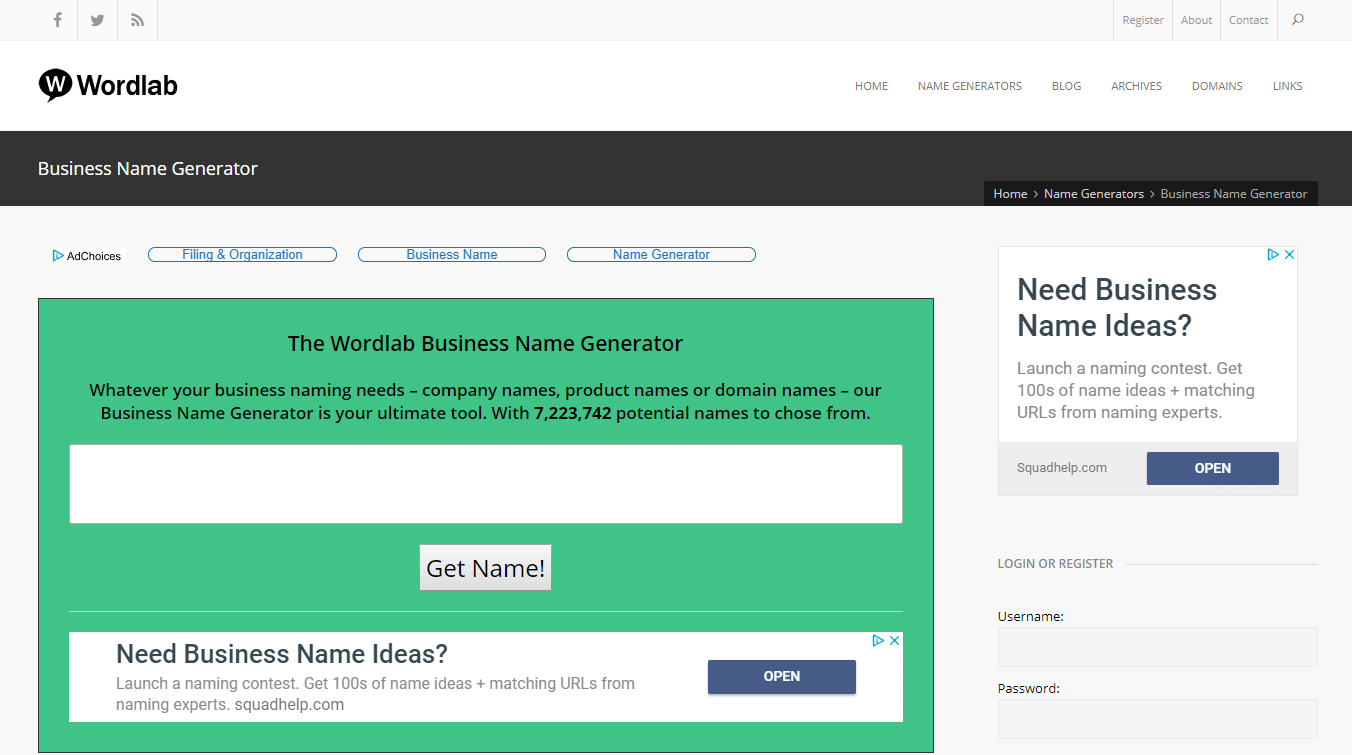1352x755 pixels.
Task: Switch to the NAME GENERATORS menu item
Action: point(969,86)
